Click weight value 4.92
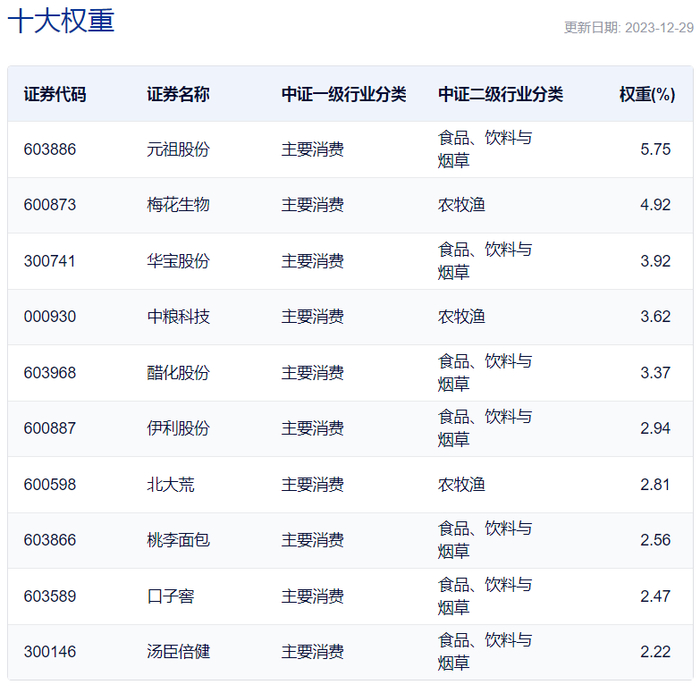Screen dimensions: 700x686 tap(655, 205)
